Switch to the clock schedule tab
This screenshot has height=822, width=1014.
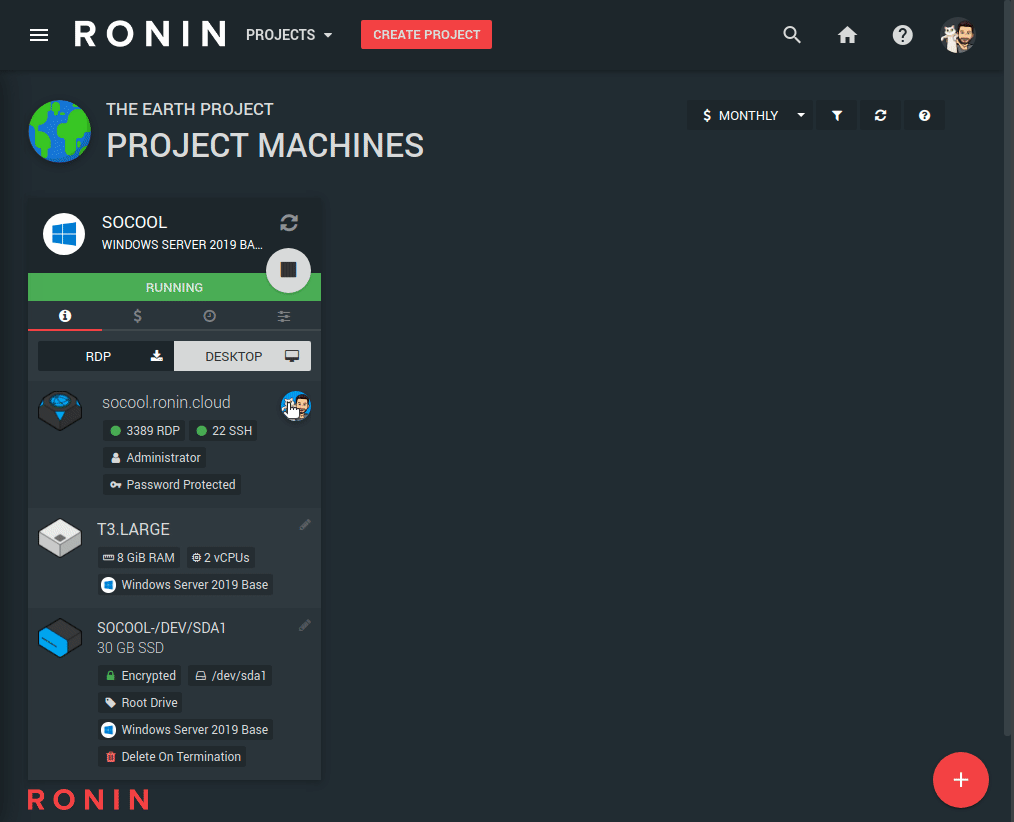tap(210, 316)
